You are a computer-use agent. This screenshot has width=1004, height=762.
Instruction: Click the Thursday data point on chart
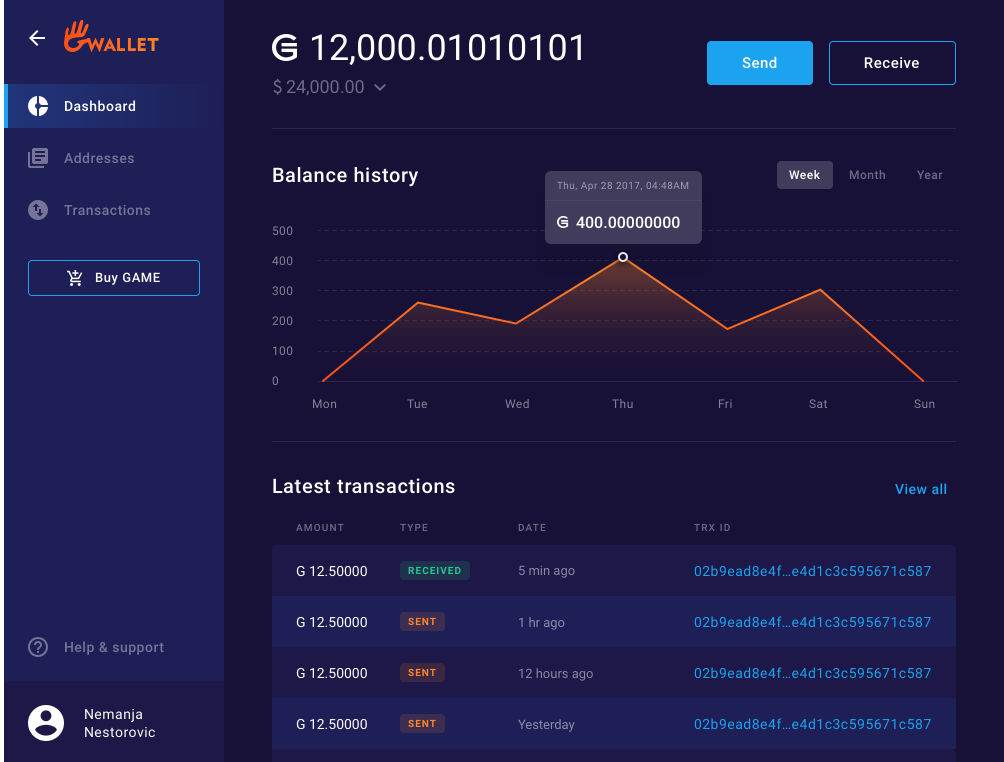coord(623,257)
